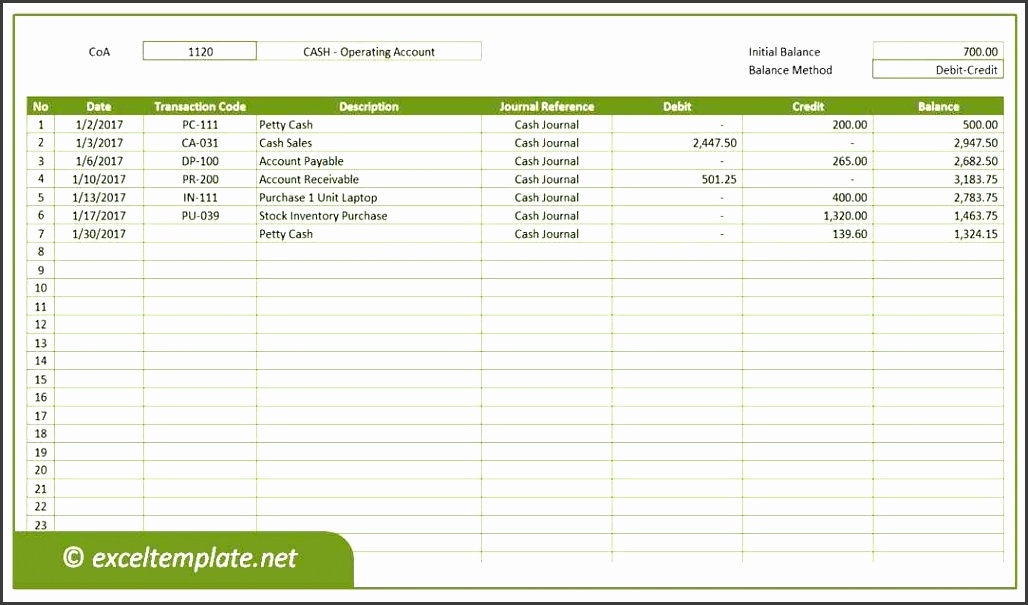Click the empty Description cell on row 8
The height and width of the screenshot is (605, 1028).
click(x=369, y=251)
